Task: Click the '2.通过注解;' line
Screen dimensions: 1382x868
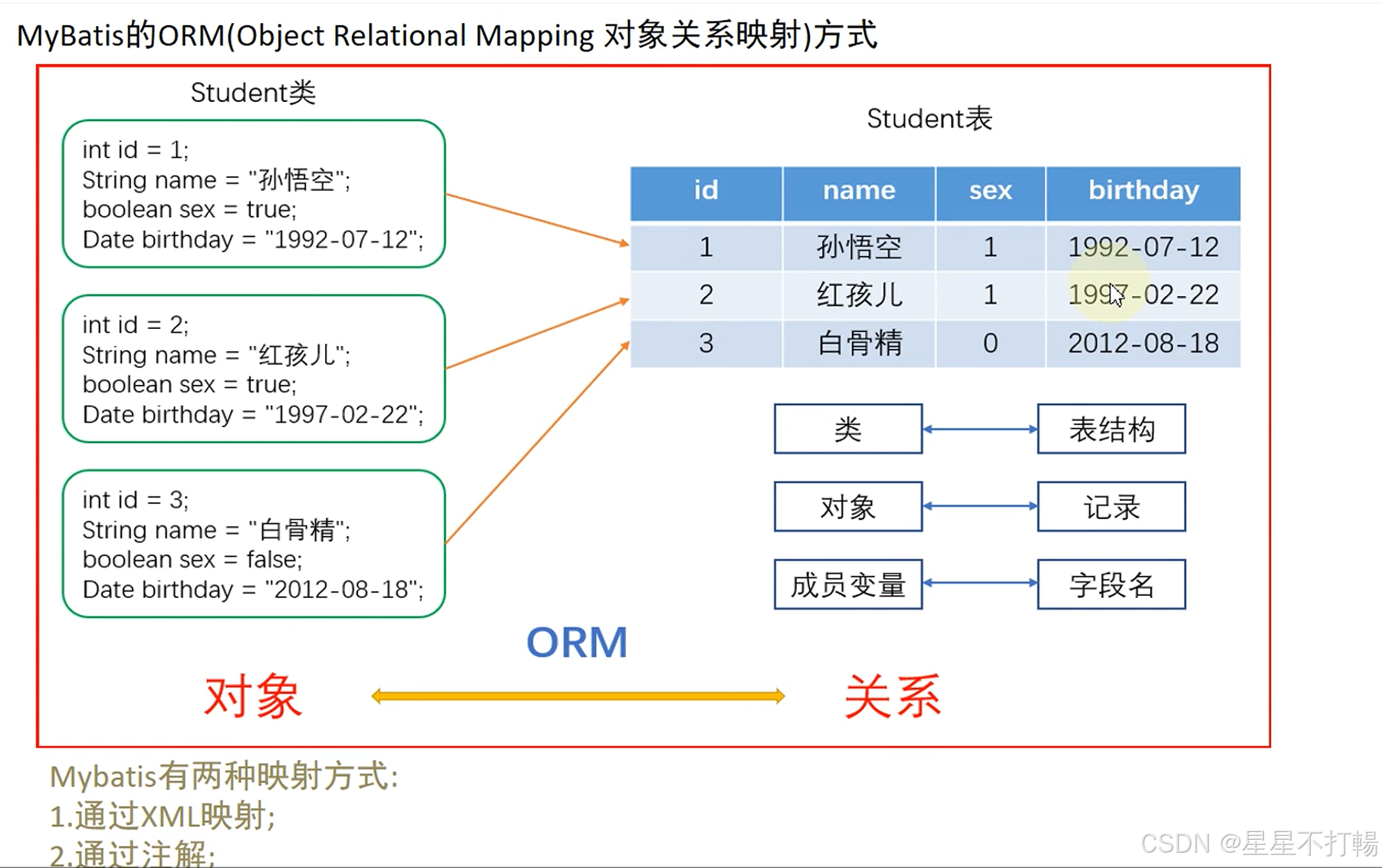Action: tap(133, 853)
